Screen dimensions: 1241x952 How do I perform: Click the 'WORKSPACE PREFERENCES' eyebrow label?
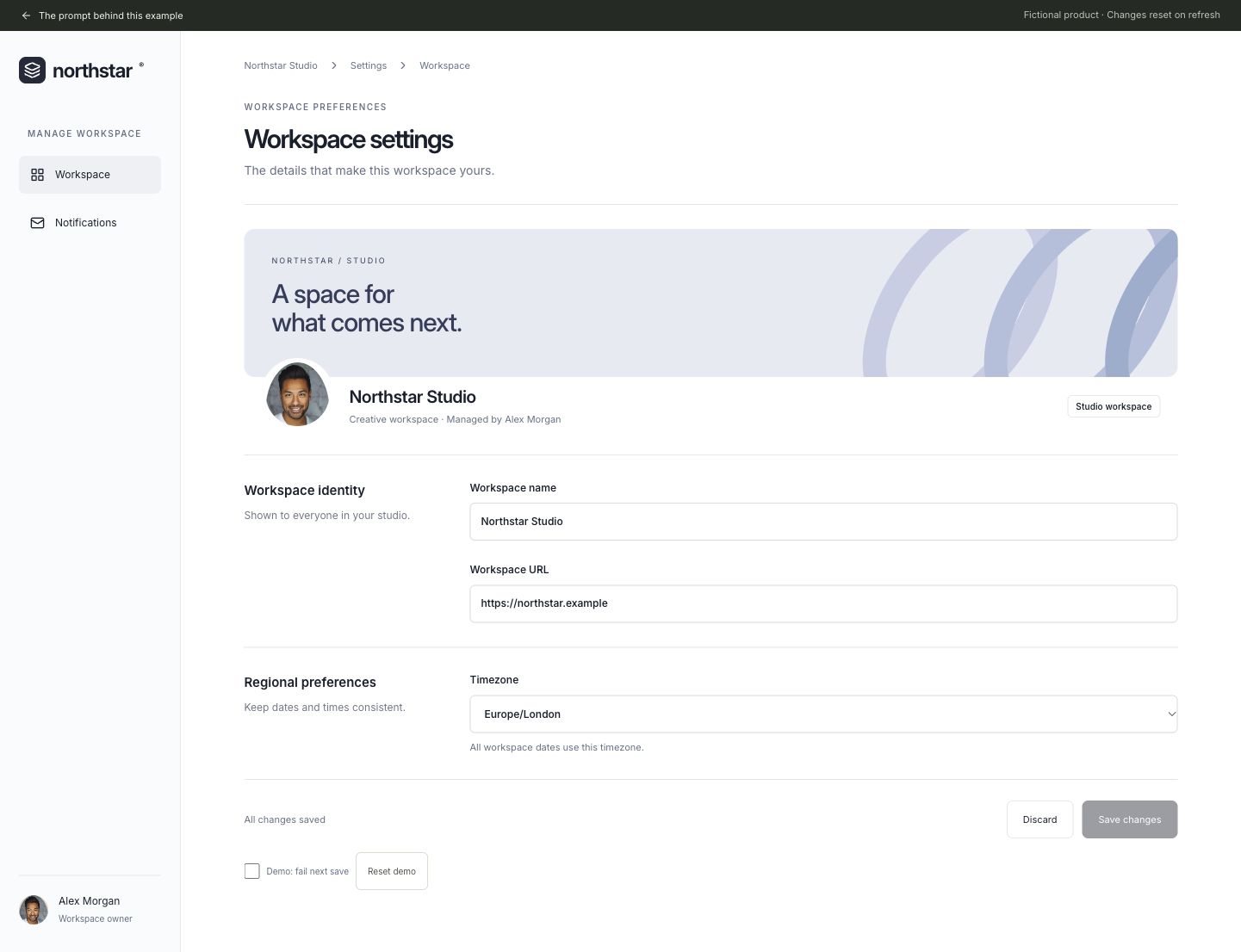315,107
